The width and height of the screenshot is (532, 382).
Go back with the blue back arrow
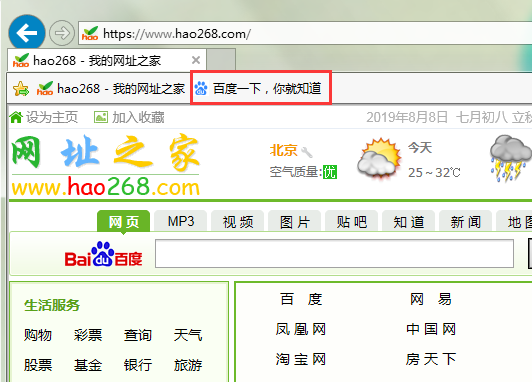pos(27,33)
